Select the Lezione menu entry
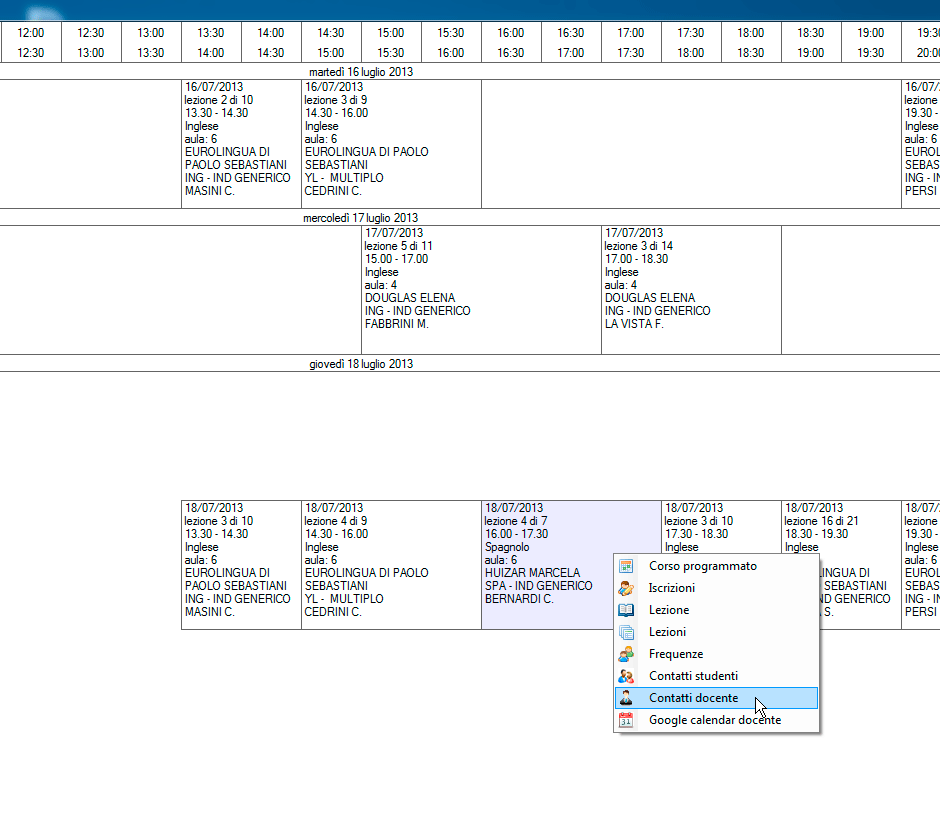 (716, 610)
